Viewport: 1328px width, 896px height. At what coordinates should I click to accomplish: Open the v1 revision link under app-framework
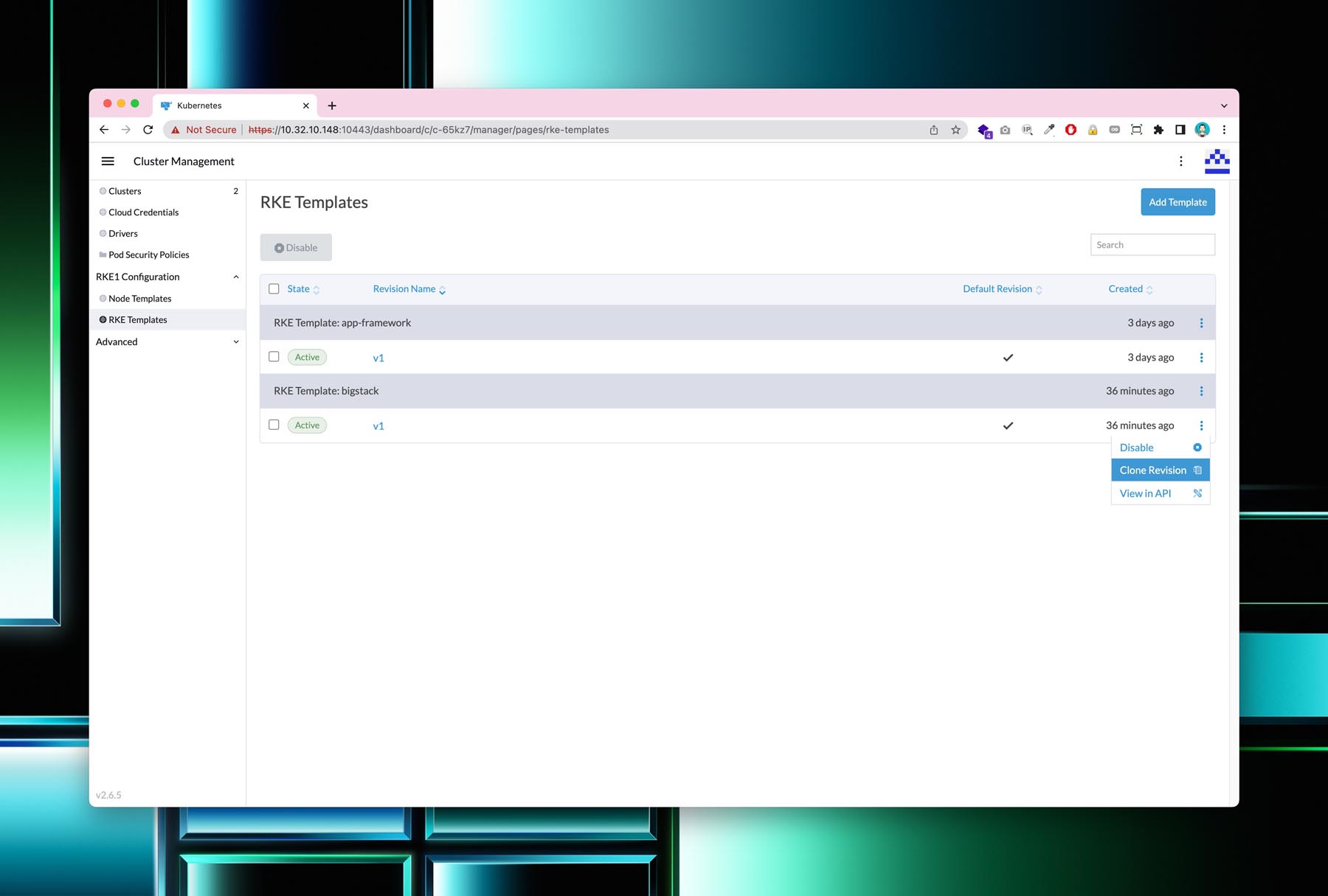pyautogui.click(x=378, y=358)
